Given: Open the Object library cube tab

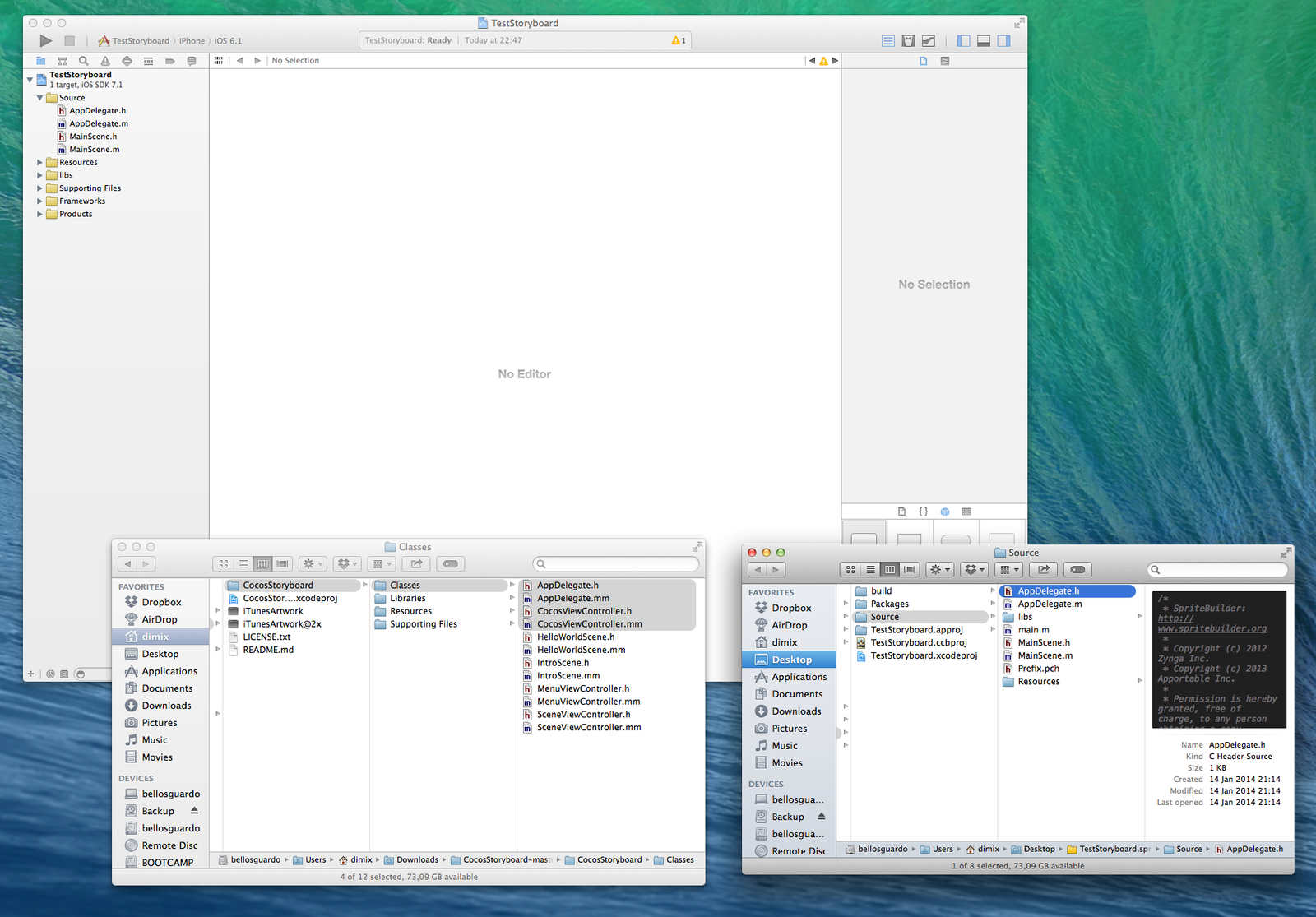Looking at the screenshot, I should tap(945, 512).
